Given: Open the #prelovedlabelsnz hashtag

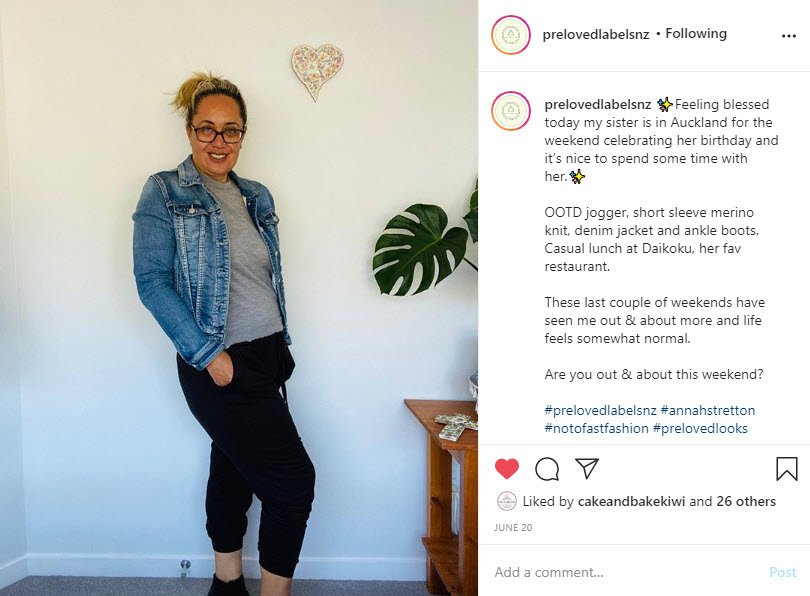Looking at the screenshot, I should 600,411.
